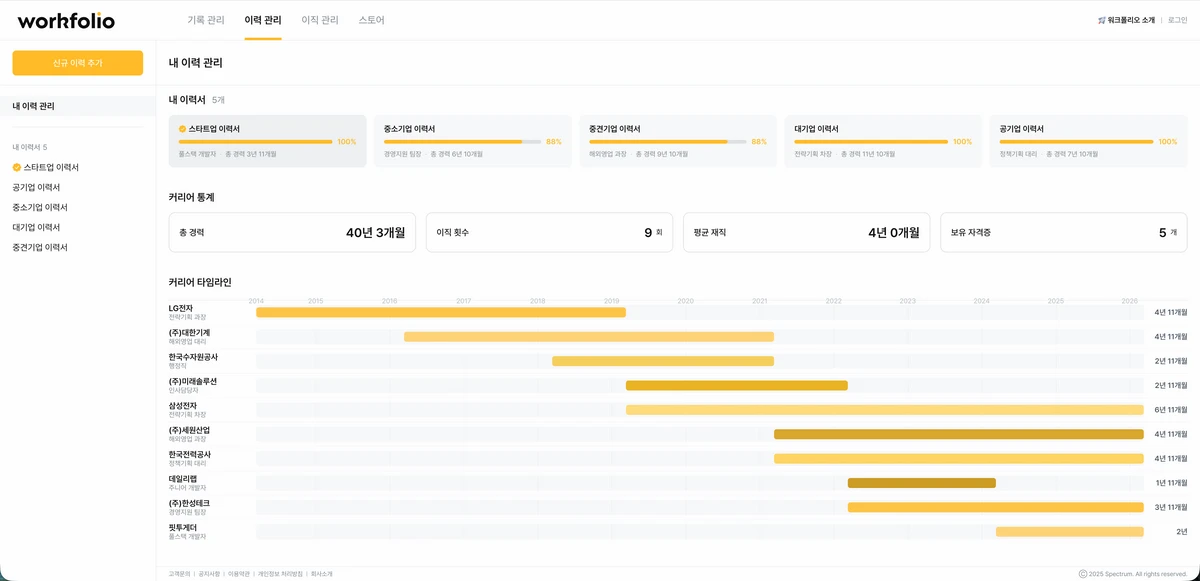The width and height of the screenshot is (1200, 581).
Task: Click the 한국전력공사 timeline bar
Action: (959, 459)
